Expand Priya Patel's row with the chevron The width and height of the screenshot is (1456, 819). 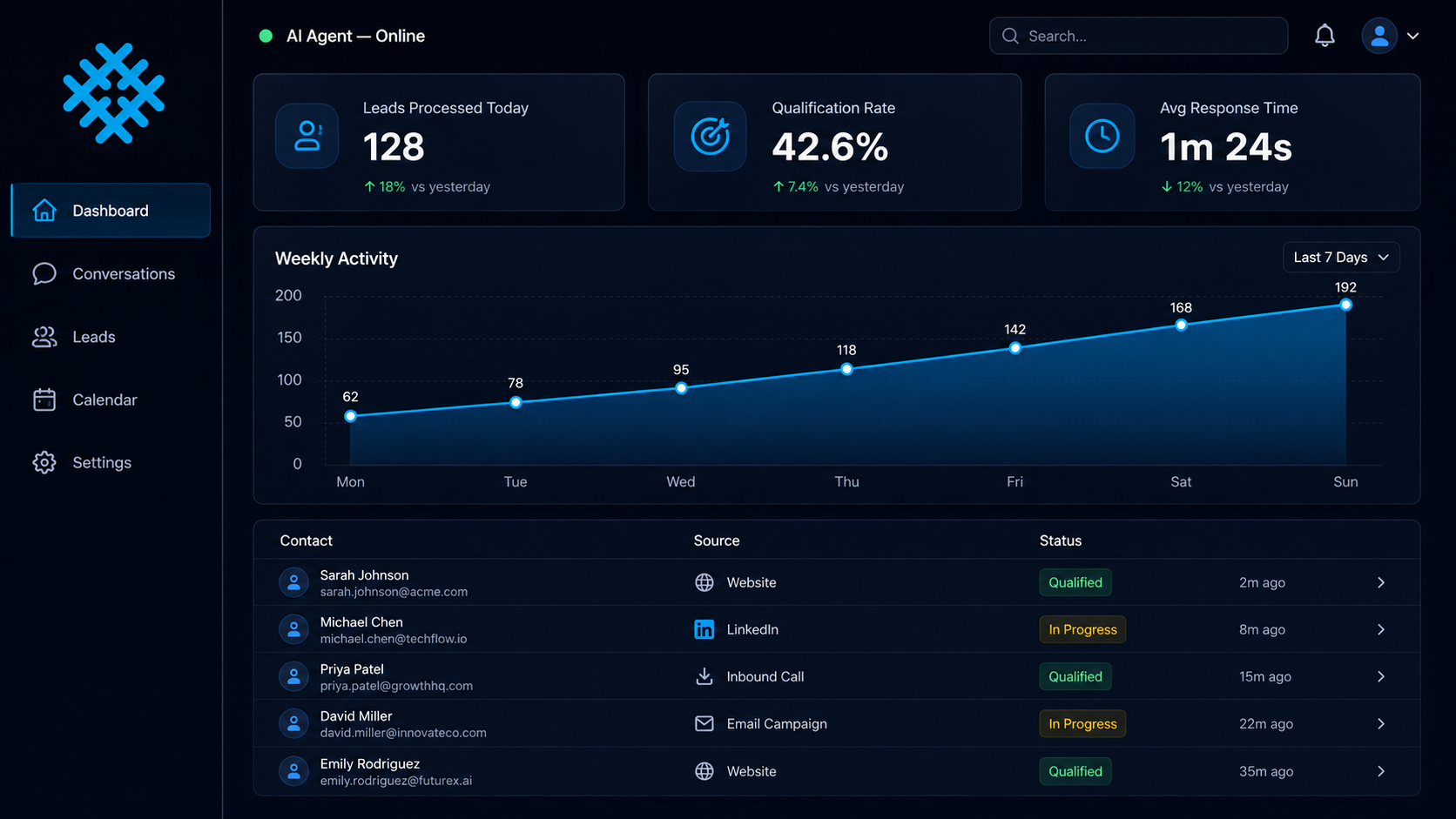[1381, 676]
